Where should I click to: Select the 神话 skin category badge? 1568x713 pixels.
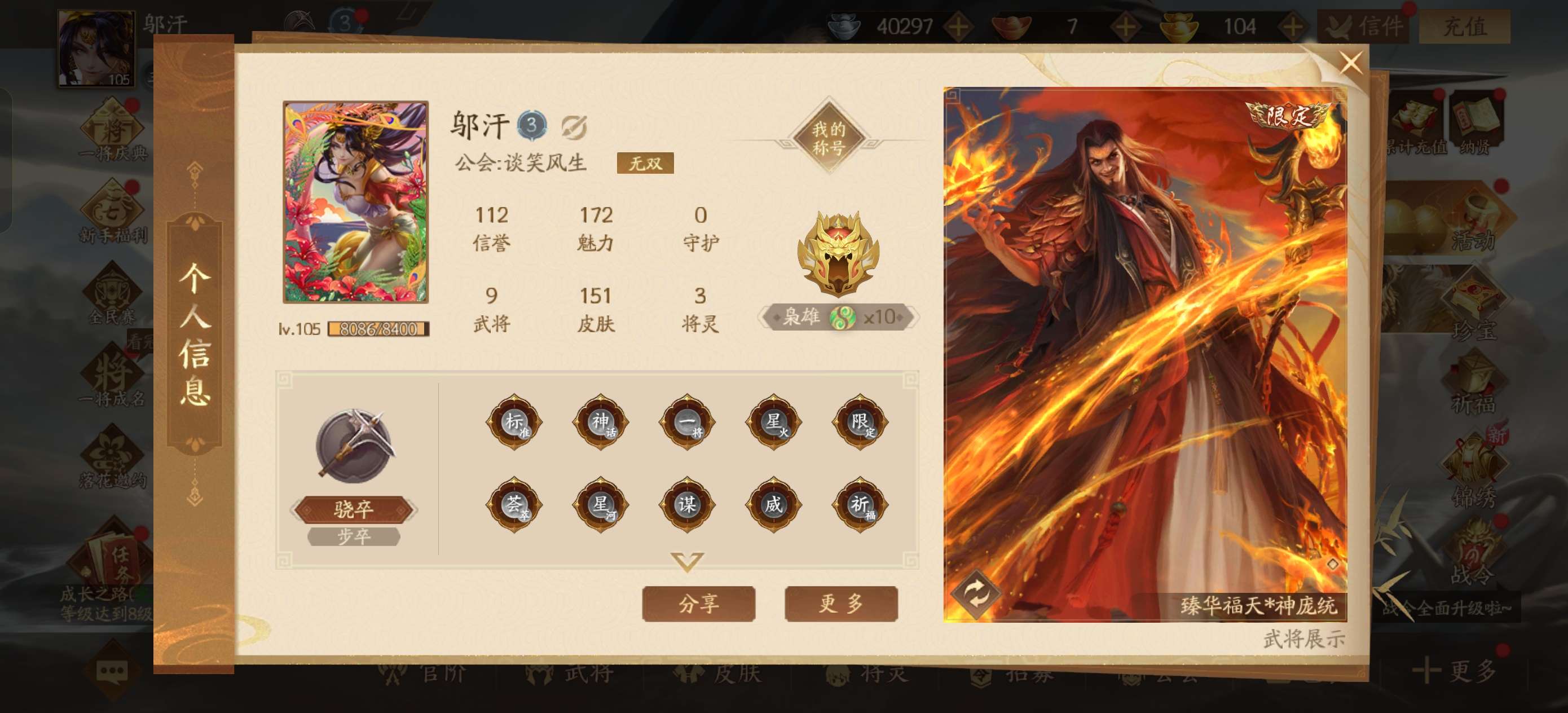[x=601, y=422]
